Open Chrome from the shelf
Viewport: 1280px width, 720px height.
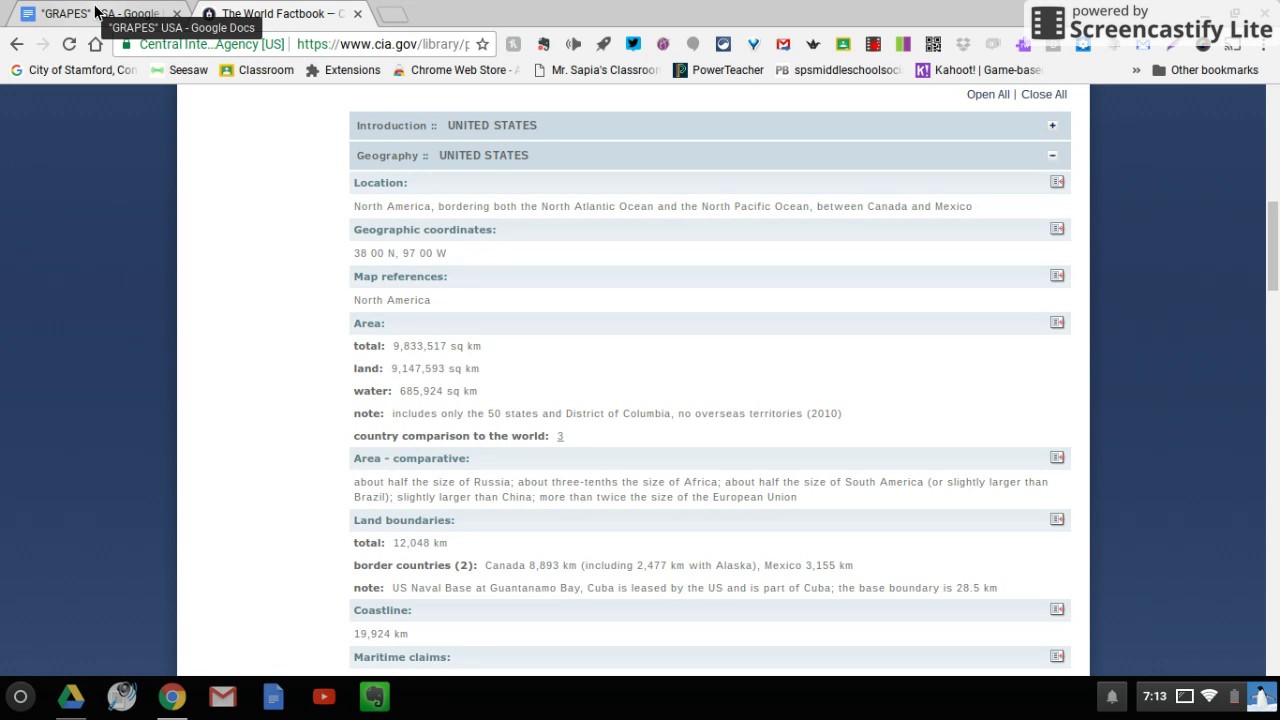coord(172,696)
